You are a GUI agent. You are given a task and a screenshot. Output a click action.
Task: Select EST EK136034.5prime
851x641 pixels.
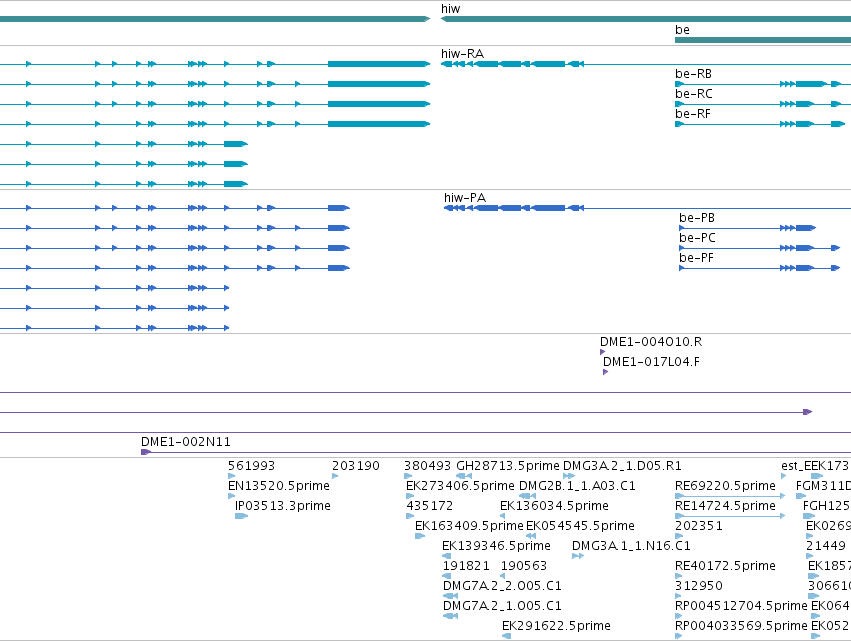point(554,506)
